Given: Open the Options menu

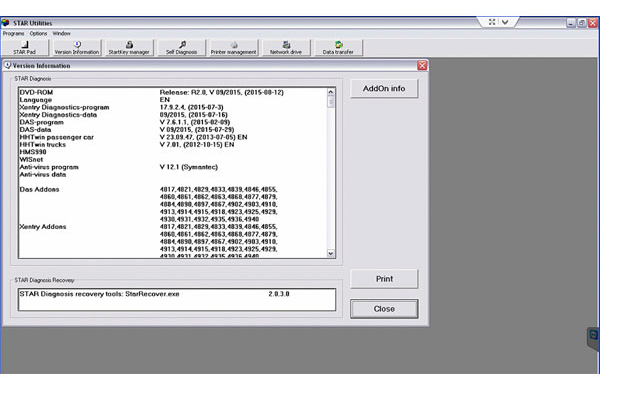Looking at the screenshot, I should [x=38, y=33].
